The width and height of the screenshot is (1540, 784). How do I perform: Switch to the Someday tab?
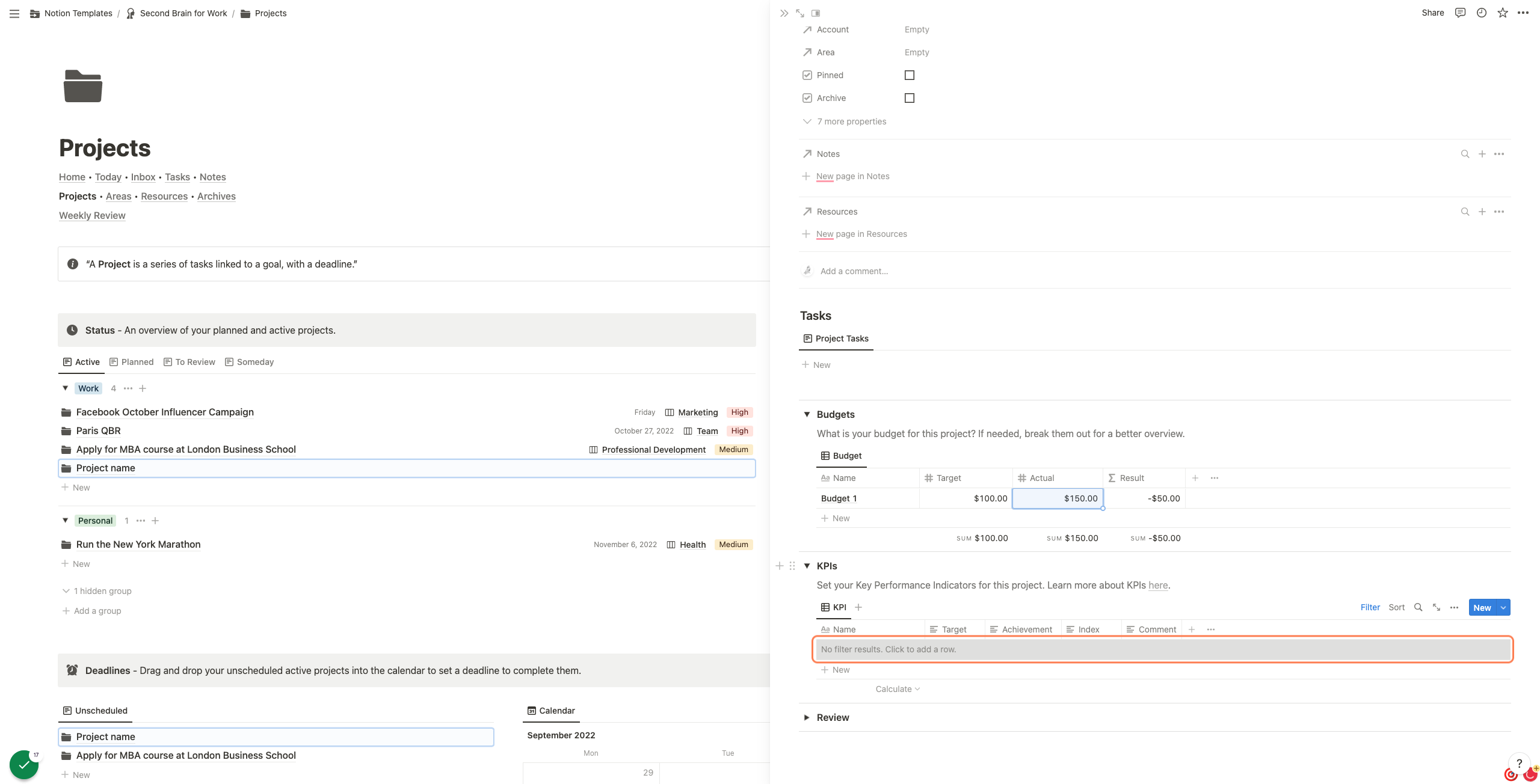[x=250, y=362]
